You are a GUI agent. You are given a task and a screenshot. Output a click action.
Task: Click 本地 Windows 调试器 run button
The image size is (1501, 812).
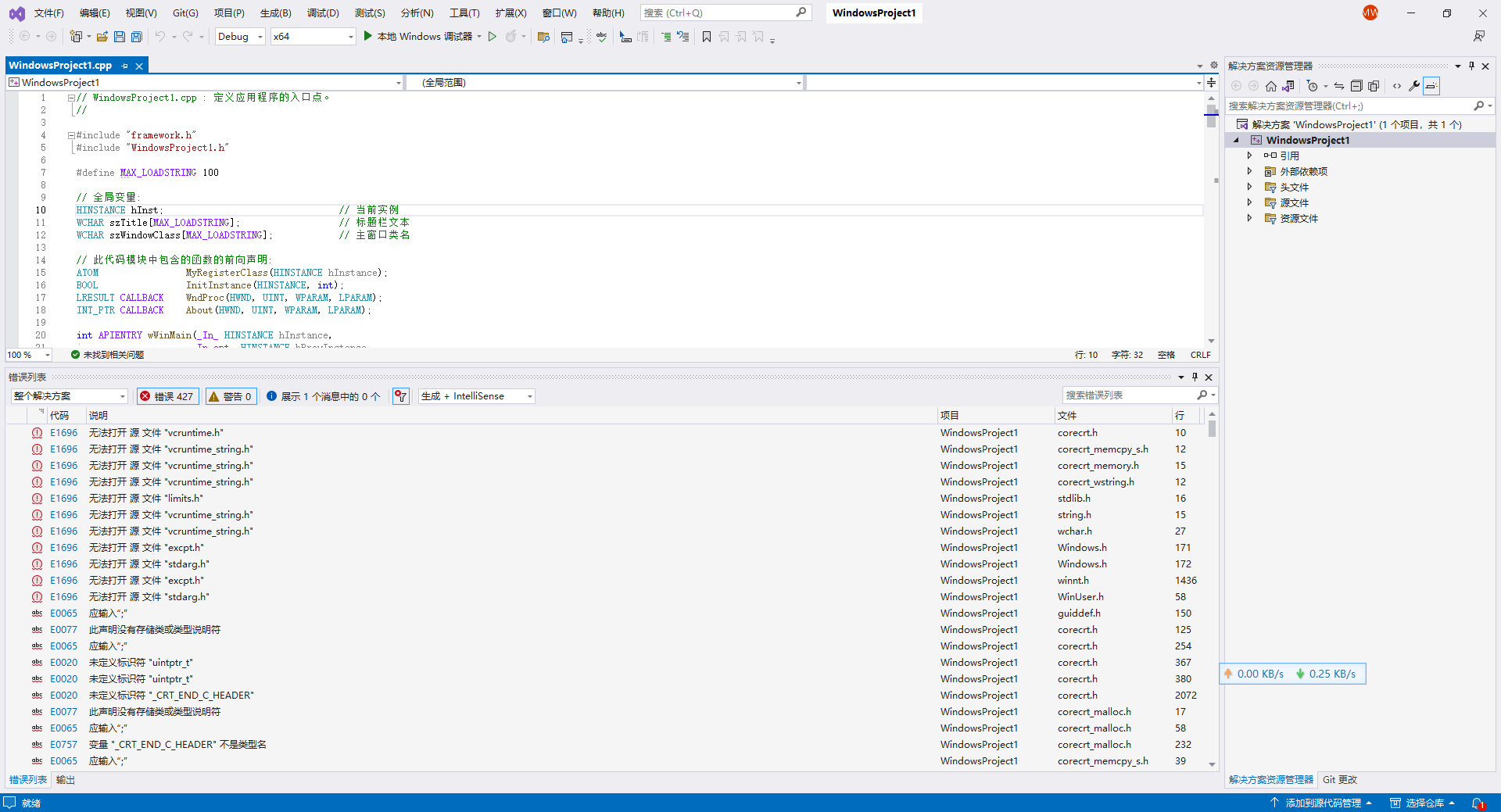(x=418, y=37)
